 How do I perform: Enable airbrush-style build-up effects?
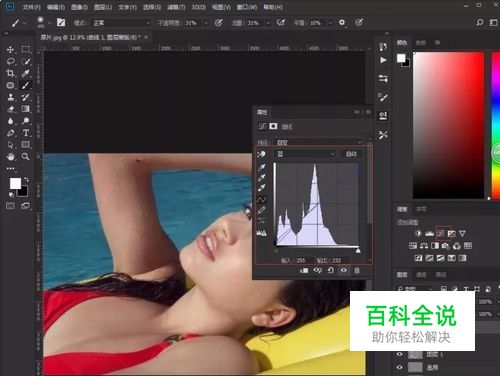281,22
